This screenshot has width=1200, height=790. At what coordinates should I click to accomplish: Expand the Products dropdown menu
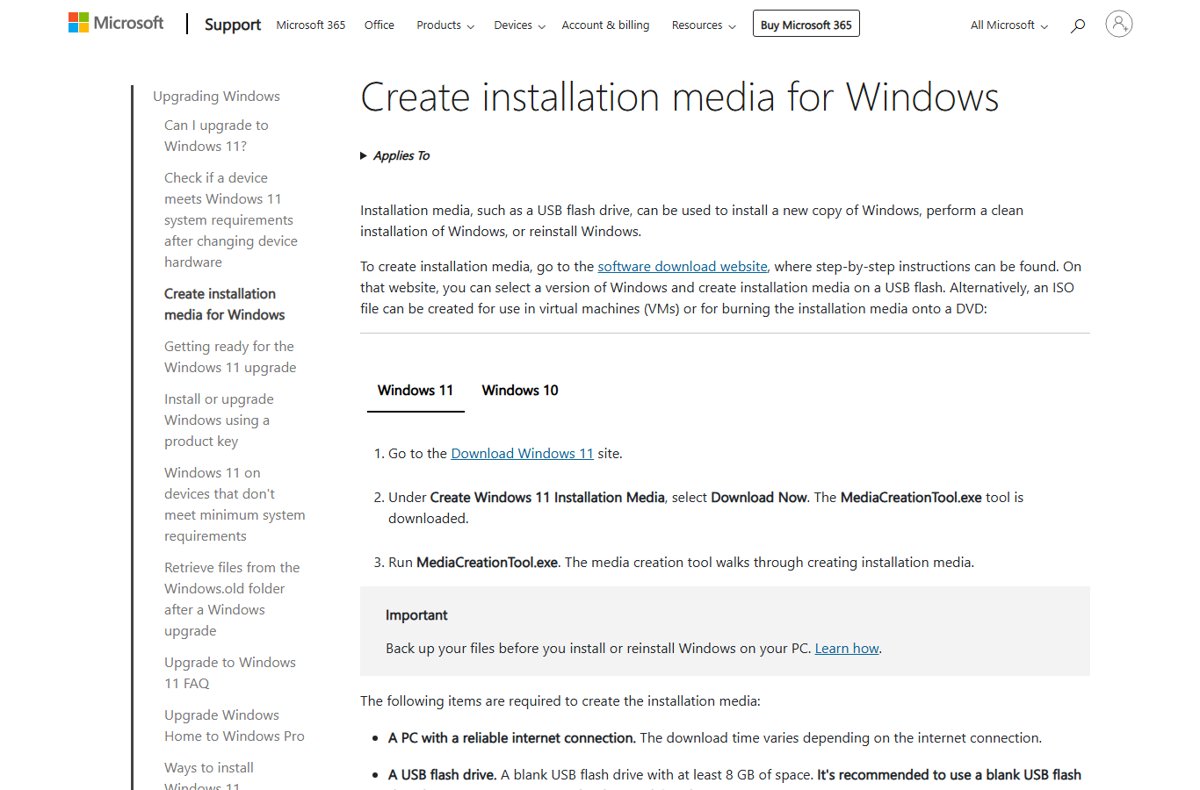tap(445, 25)
